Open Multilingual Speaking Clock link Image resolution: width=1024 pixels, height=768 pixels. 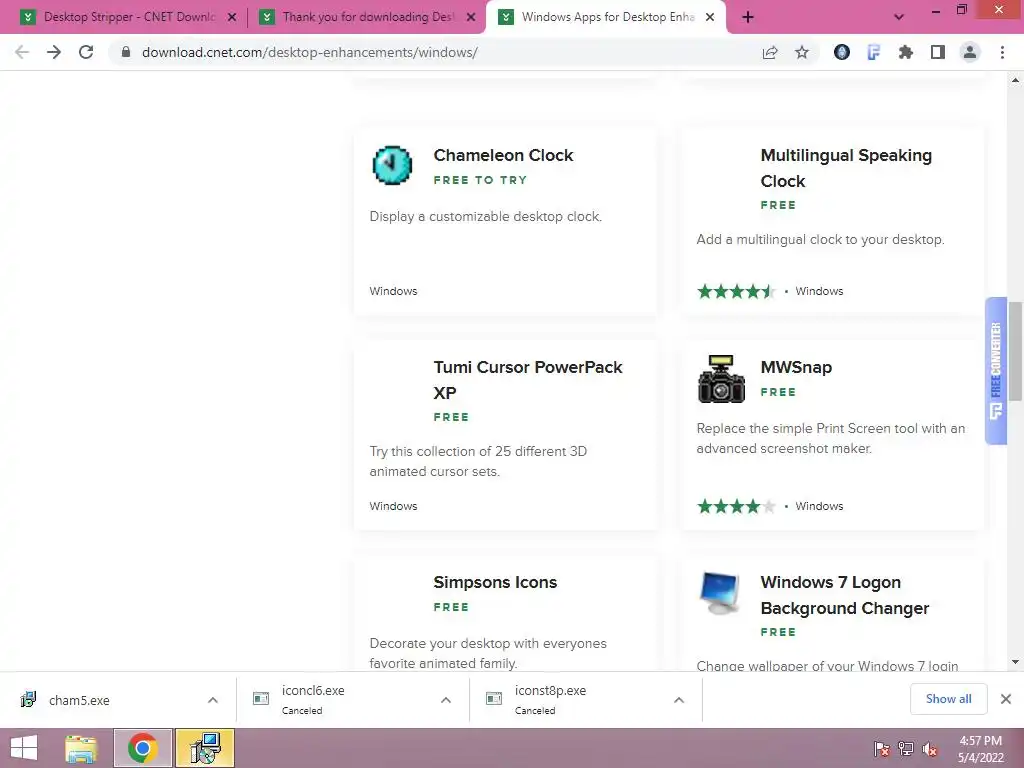846,168
